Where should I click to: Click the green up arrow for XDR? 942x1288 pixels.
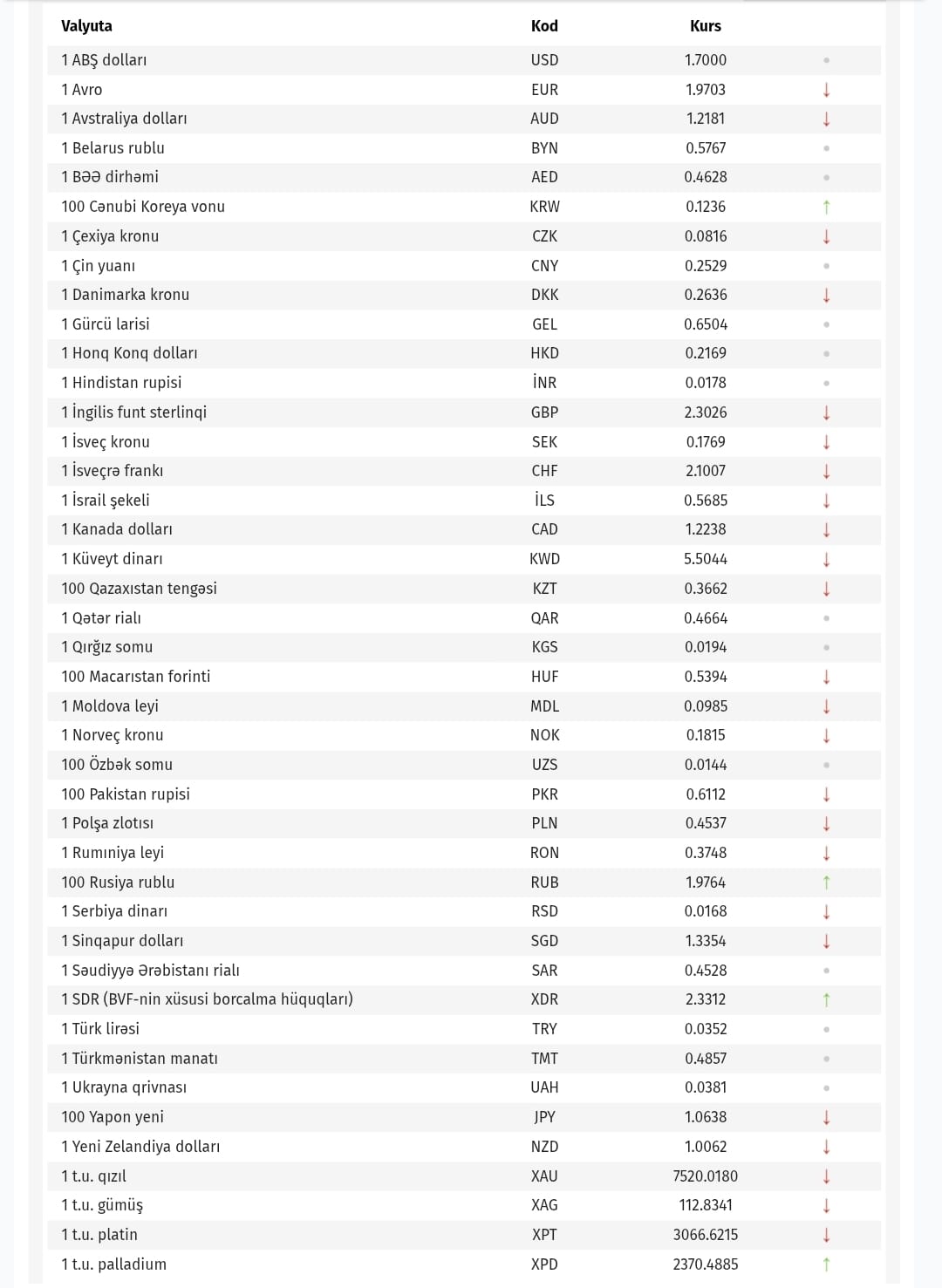tap(826, 999)
